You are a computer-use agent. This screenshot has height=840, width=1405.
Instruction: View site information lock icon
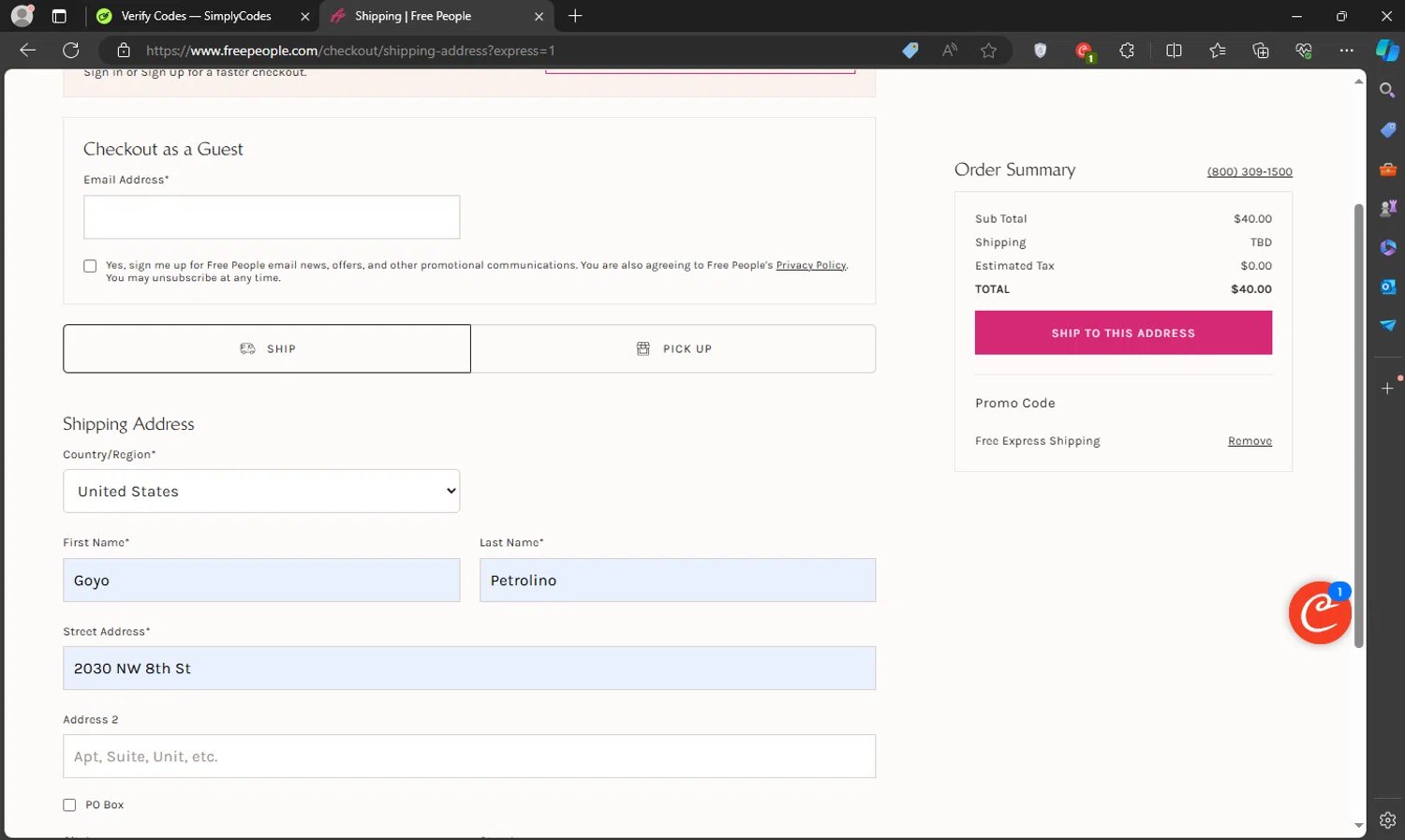tap(123, 51)
